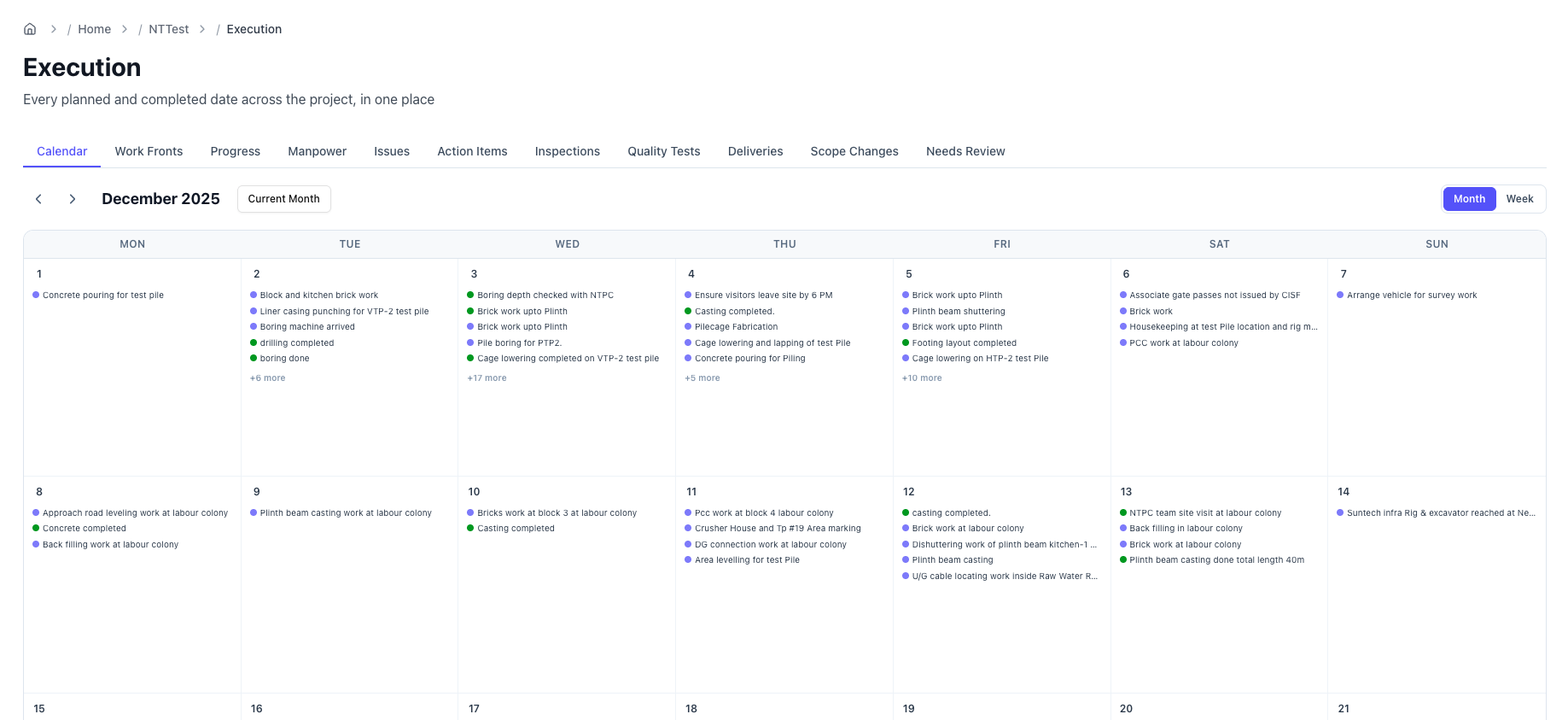Click the home icon in breadcrumb

tap(30, 29)
